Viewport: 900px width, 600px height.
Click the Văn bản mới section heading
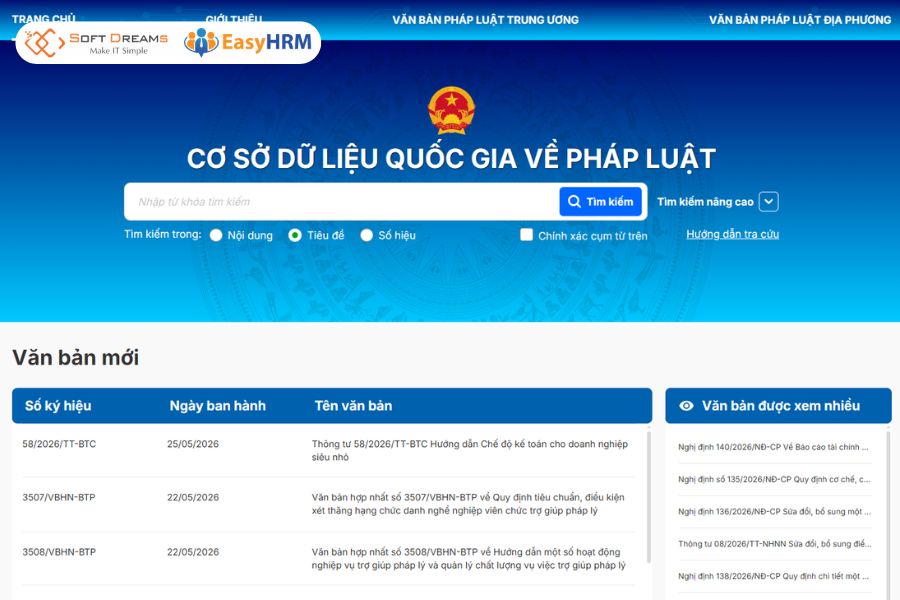pos(76,358)
